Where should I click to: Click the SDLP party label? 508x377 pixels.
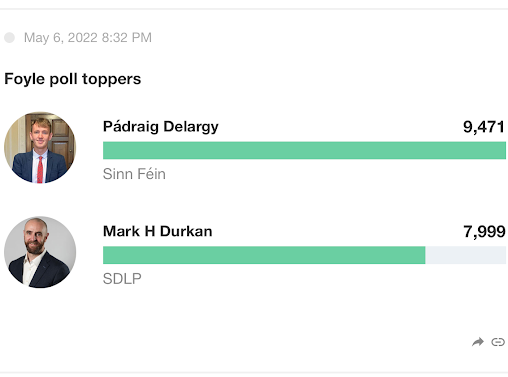click(x=122, y=279)
